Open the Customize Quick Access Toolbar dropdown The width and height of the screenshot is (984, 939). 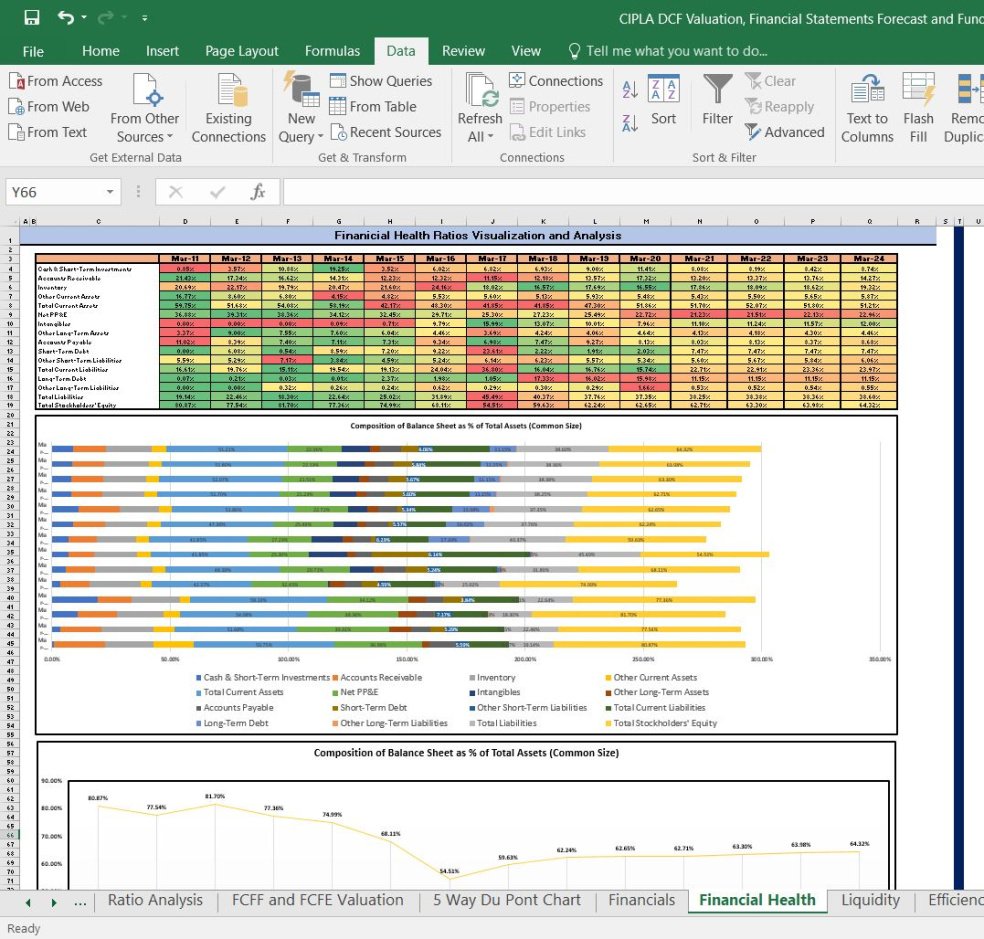pyautogui.click(x=144, y=18)
